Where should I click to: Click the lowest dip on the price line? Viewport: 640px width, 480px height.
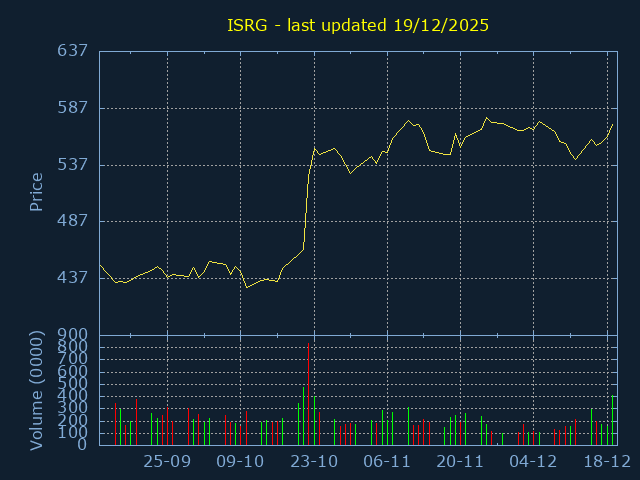tap(246, 288)
